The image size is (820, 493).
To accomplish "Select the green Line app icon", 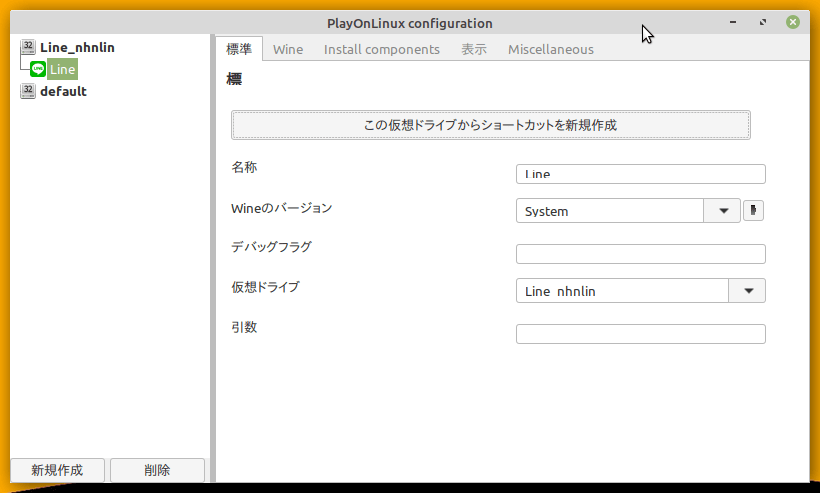I will pyautogui.click(x=38, y=69).
